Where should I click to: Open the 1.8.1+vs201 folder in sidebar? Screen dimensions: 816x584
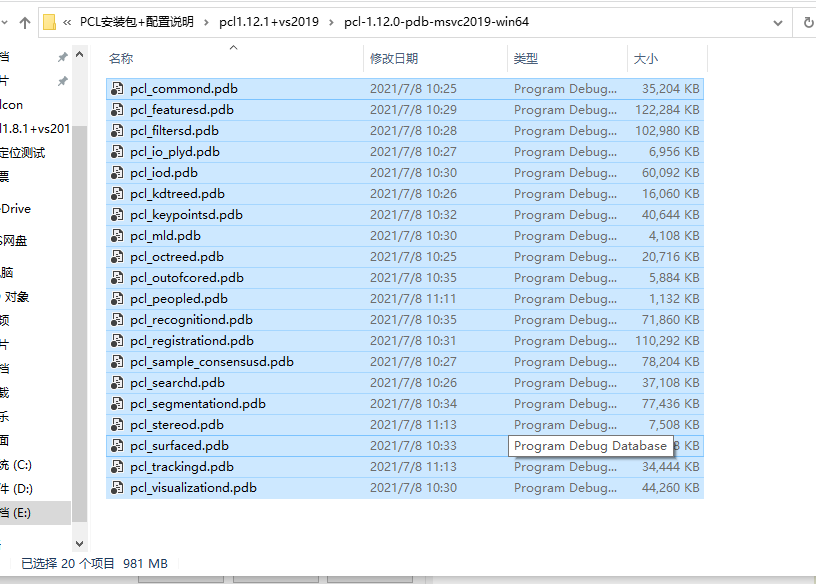35,129
